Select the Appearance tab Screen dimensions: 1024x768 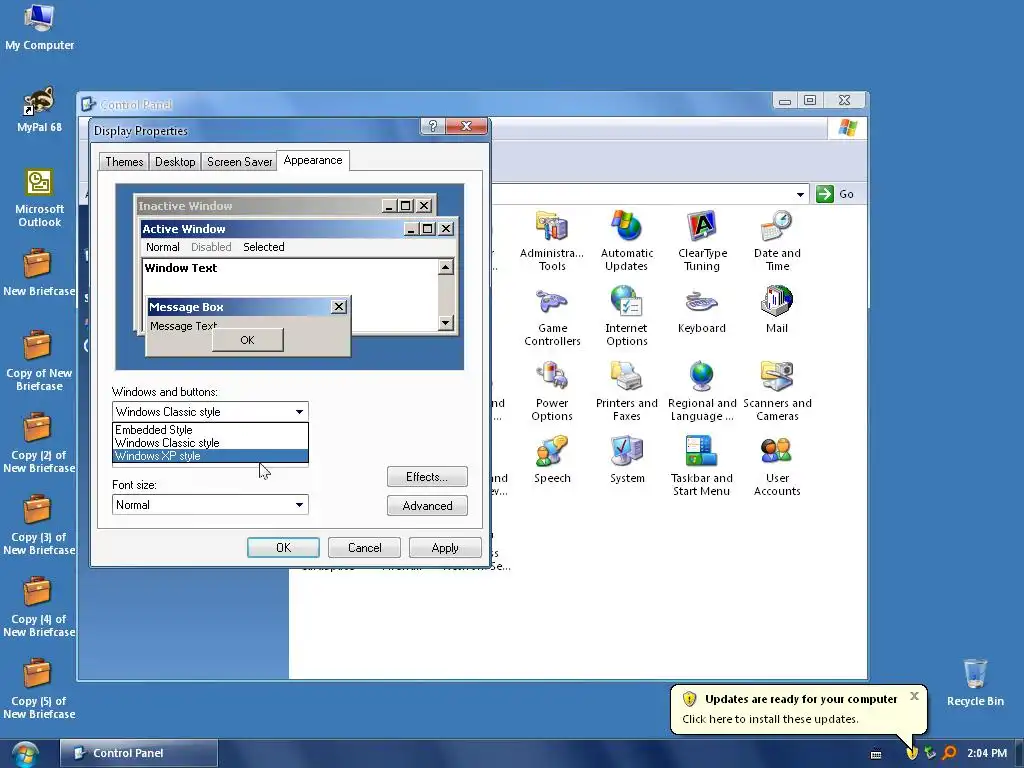[313, 160]
